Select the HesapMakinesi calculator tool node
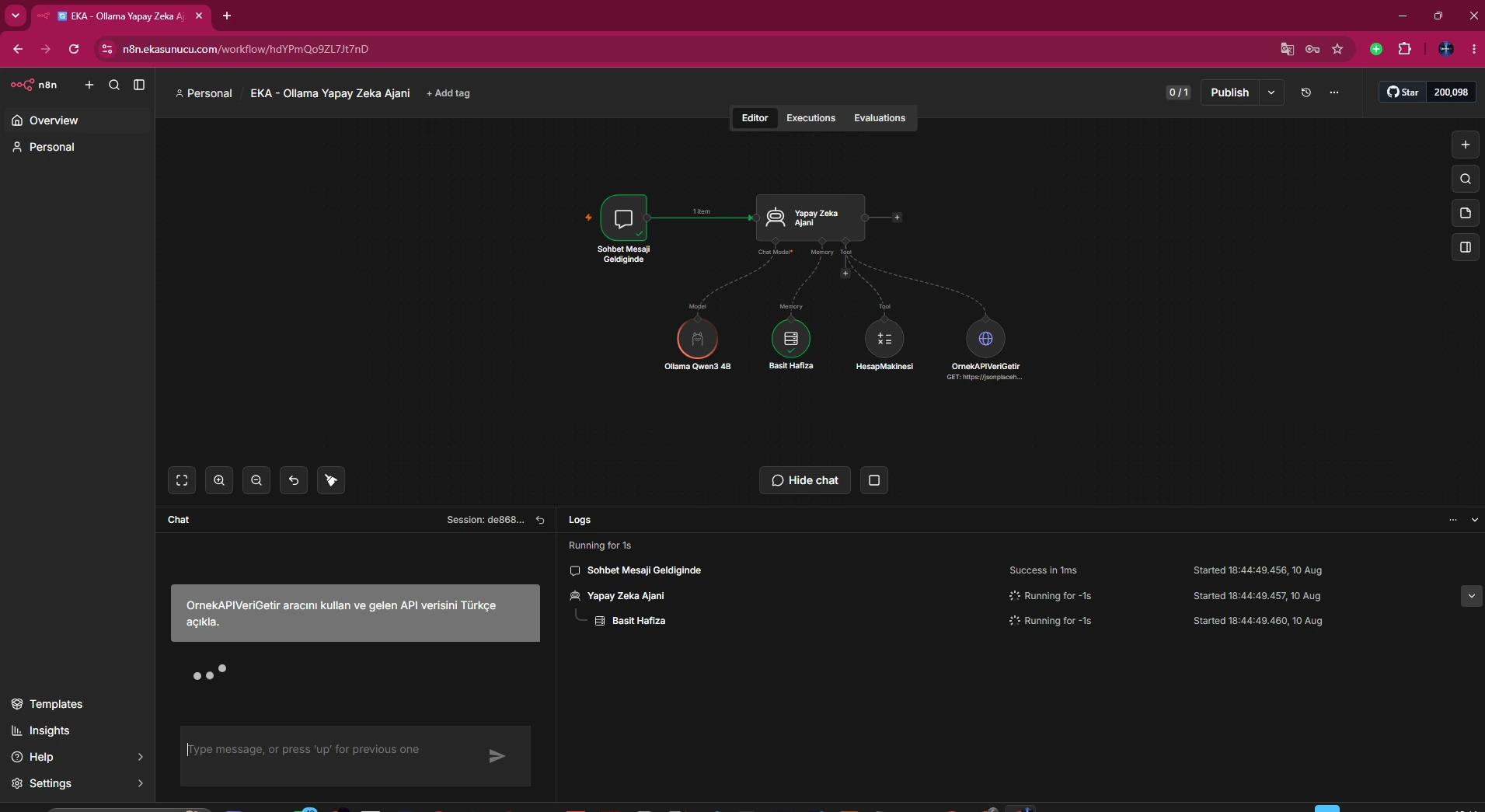1485x812 pixels. pos(884,339)
